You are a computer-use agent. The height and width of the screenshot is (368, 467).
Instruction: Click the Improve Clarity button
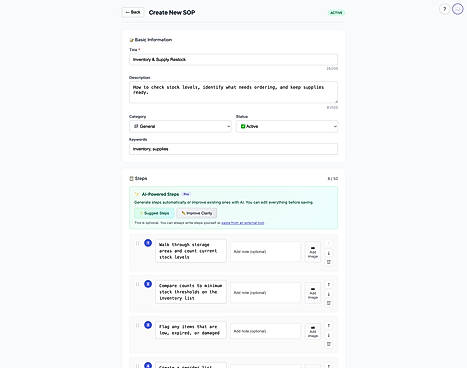197,213
